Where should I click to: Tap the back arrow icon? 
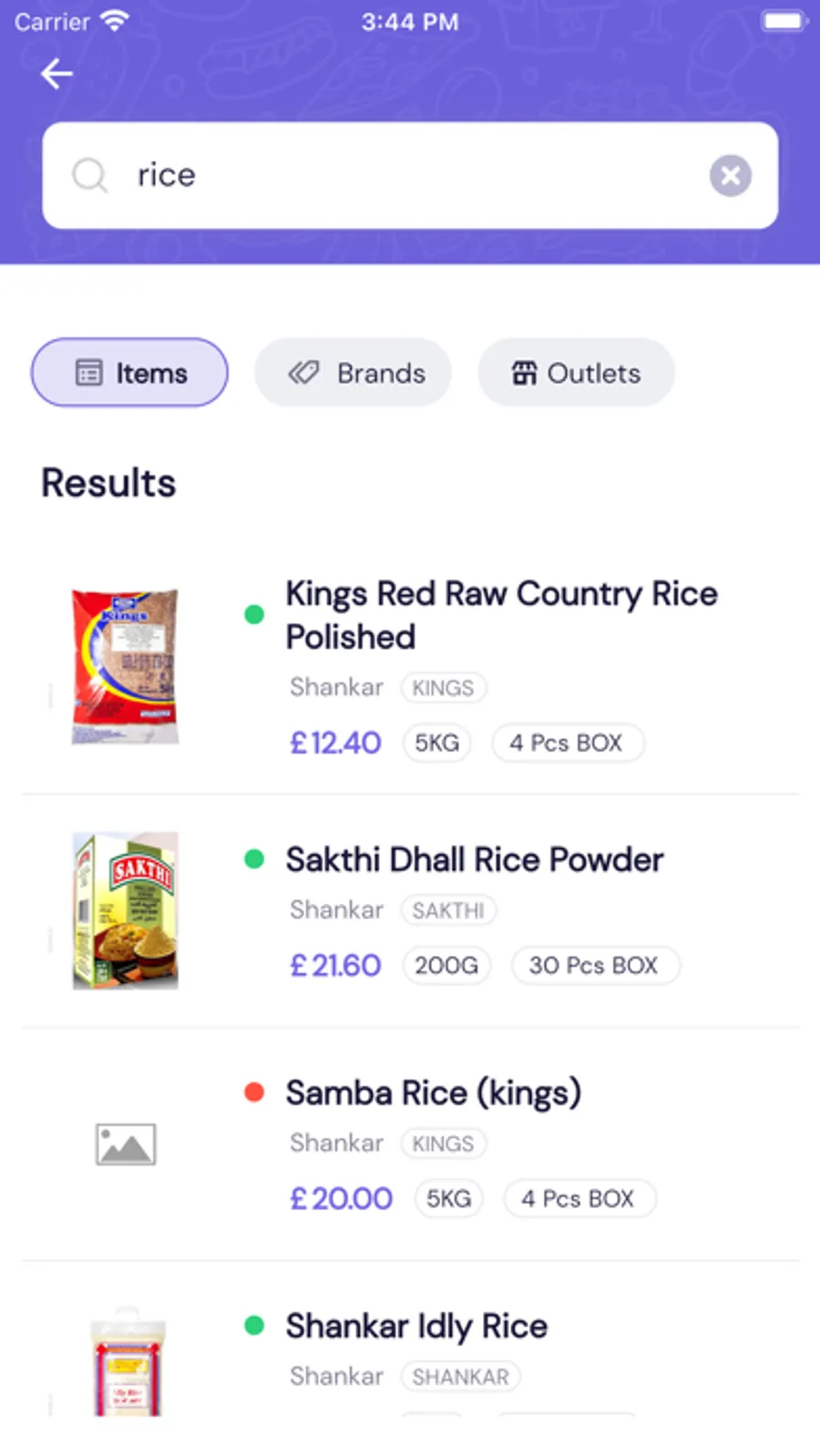click(56, 74)
